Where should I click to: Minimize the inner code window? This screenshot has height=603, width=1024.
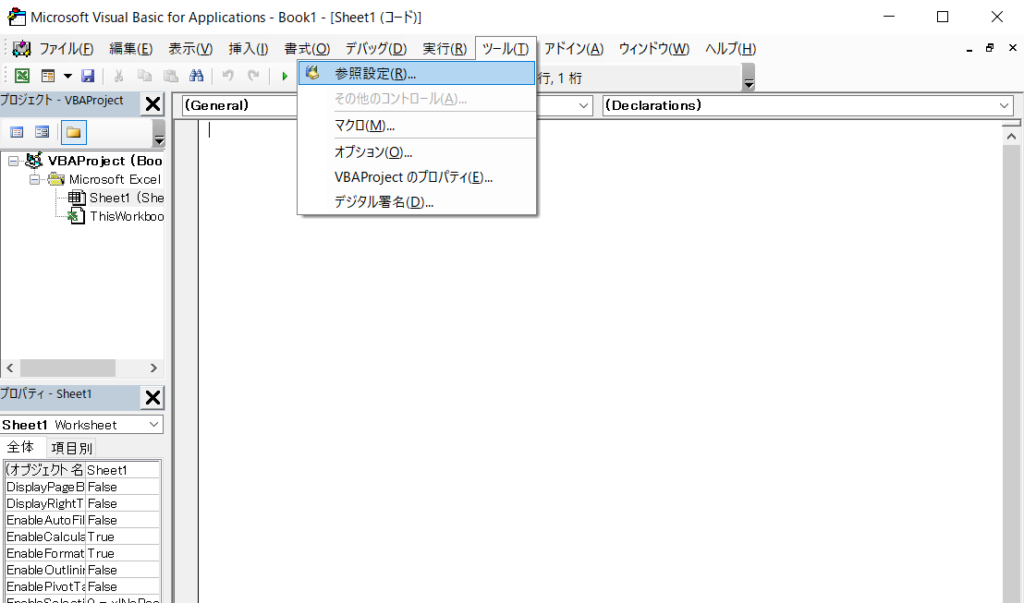[970, 48]
